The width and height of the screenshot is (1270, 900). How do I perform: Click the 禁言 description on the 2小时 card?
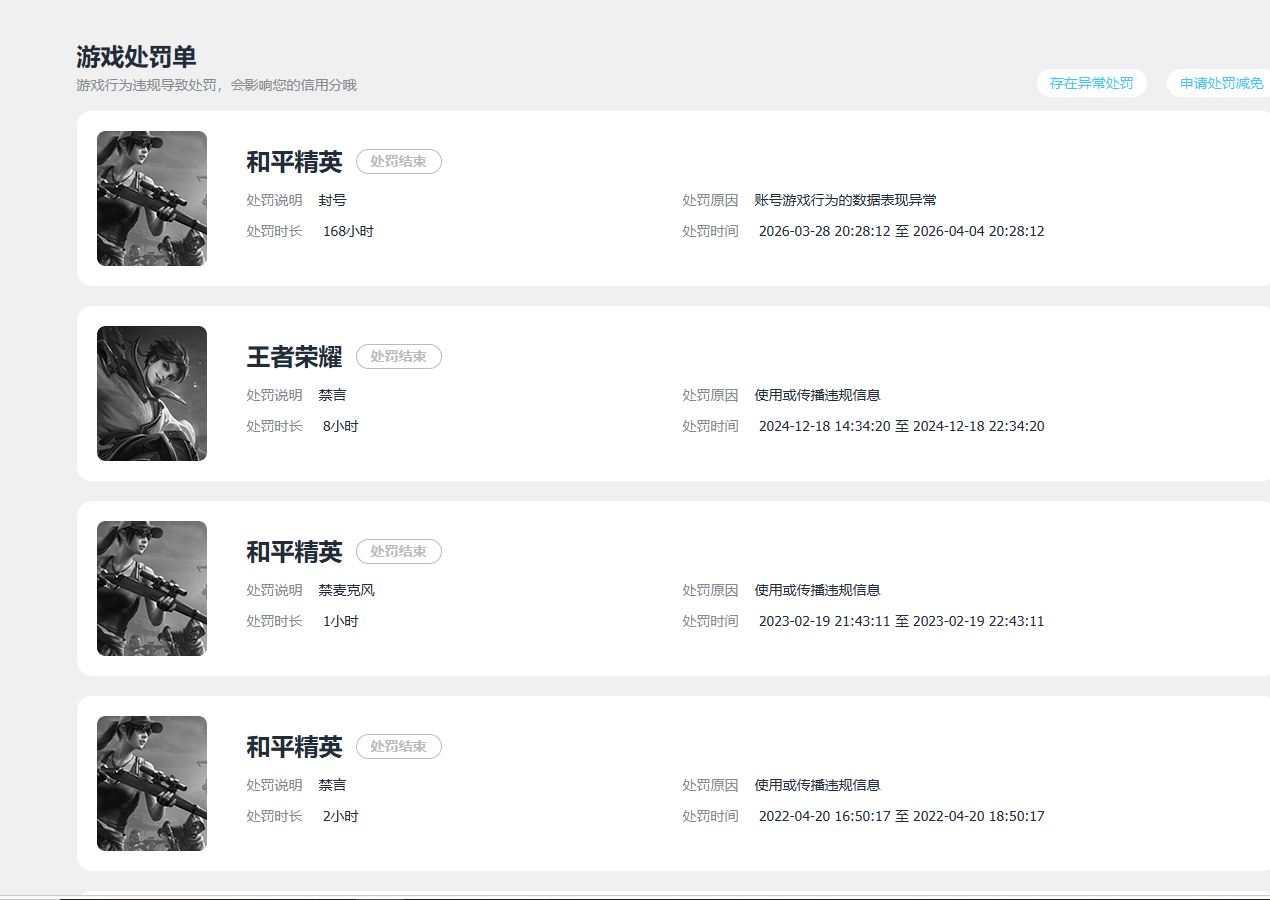(x=332, y=785)
